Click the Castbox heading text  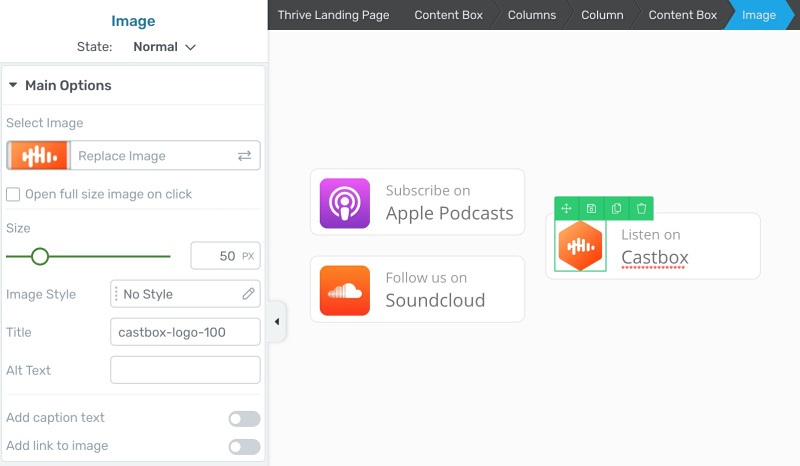655,257
